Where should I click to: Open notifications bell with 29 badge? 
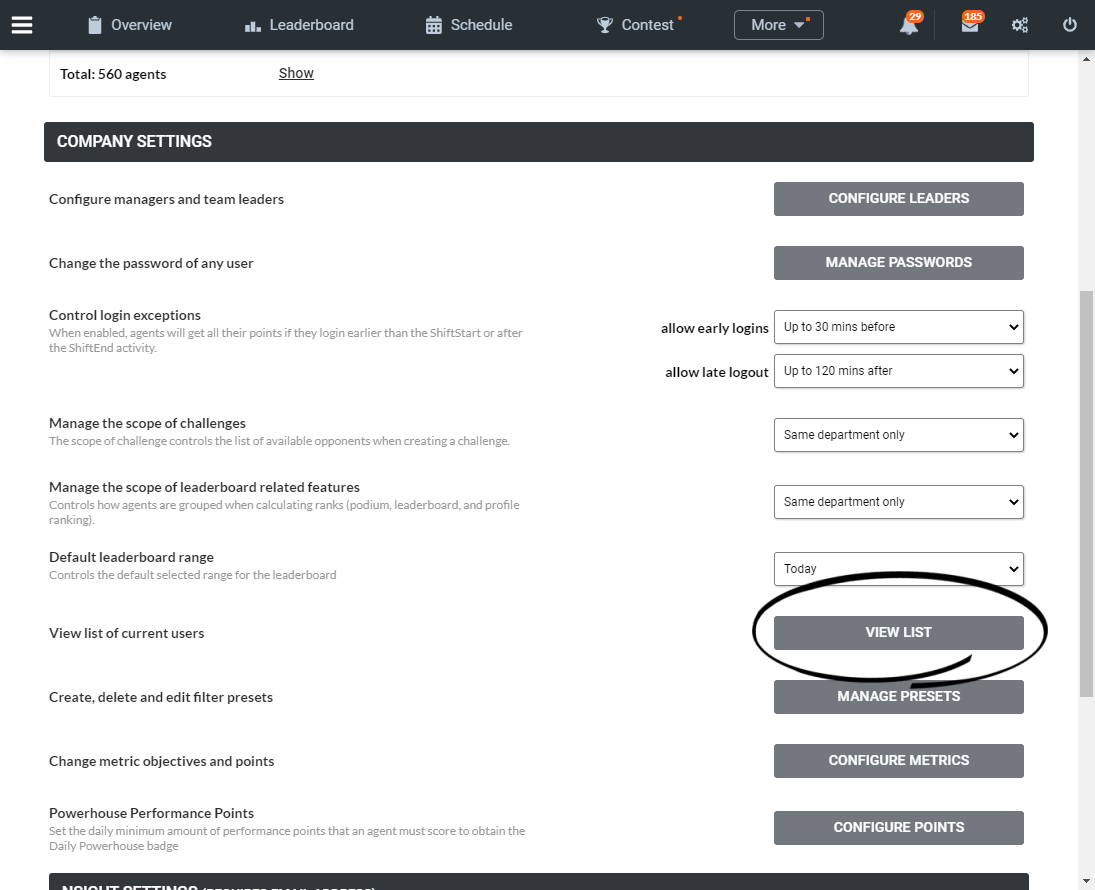point(911,23)
